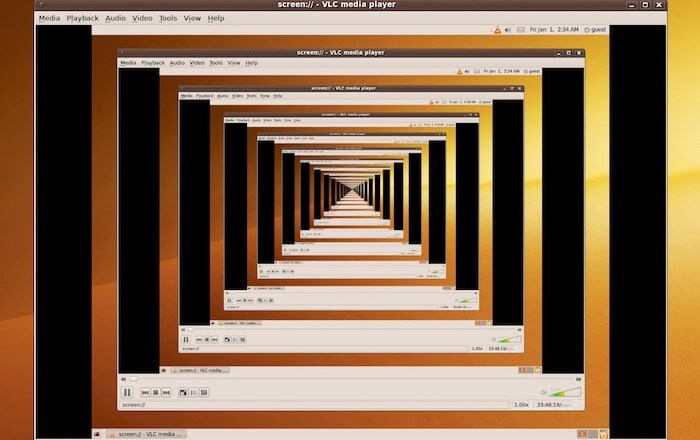Click the faster arrow in the first nested VLC window
Viewport: 700px width, 440px height.
click(x=579, y=379)
